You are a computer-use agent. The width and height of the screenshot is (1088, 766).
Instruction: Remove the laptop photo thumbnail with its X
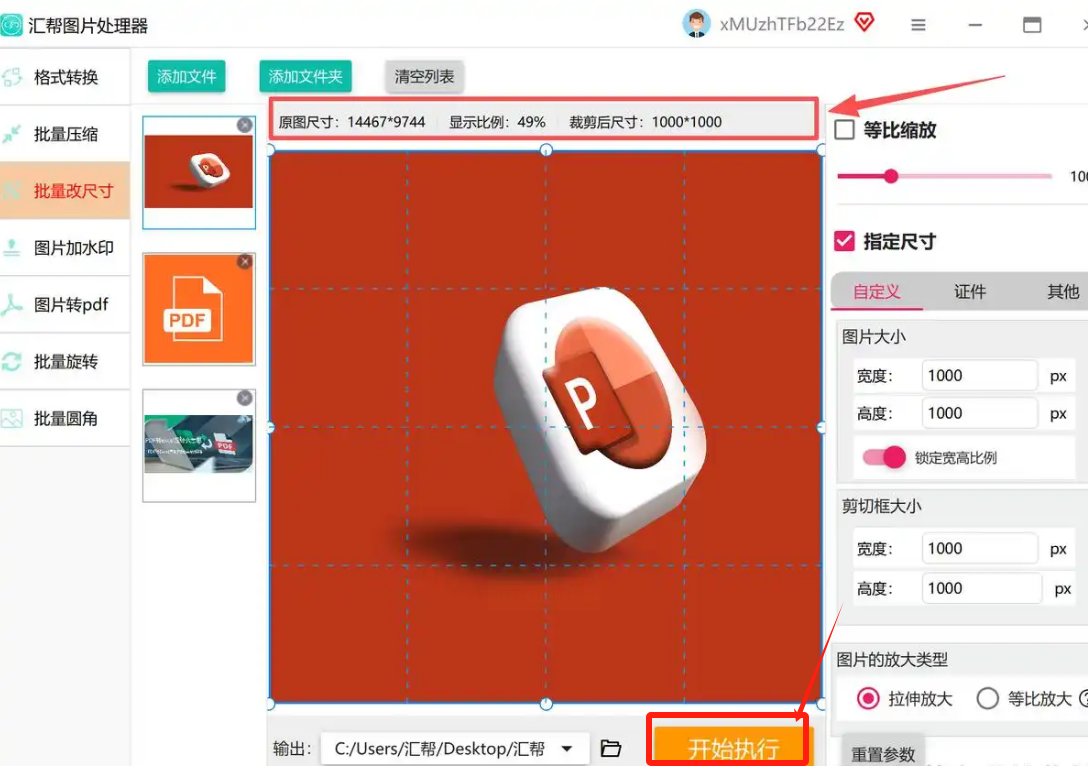point(244,398)
